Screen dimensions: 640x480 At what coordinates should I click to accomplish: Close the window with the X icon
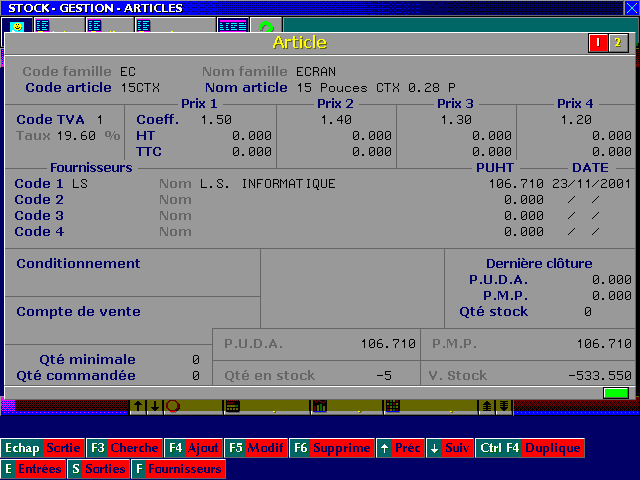click(631, 8)
